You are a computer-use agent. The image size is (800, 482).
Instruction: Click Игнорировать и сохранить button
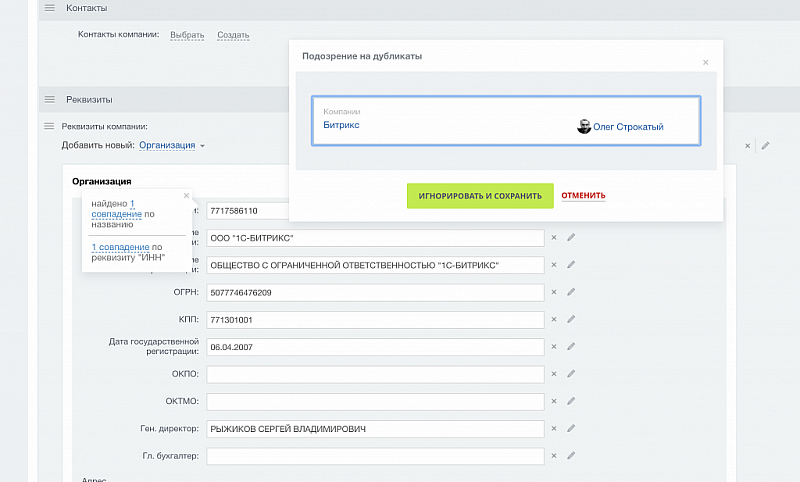[480, 196]
